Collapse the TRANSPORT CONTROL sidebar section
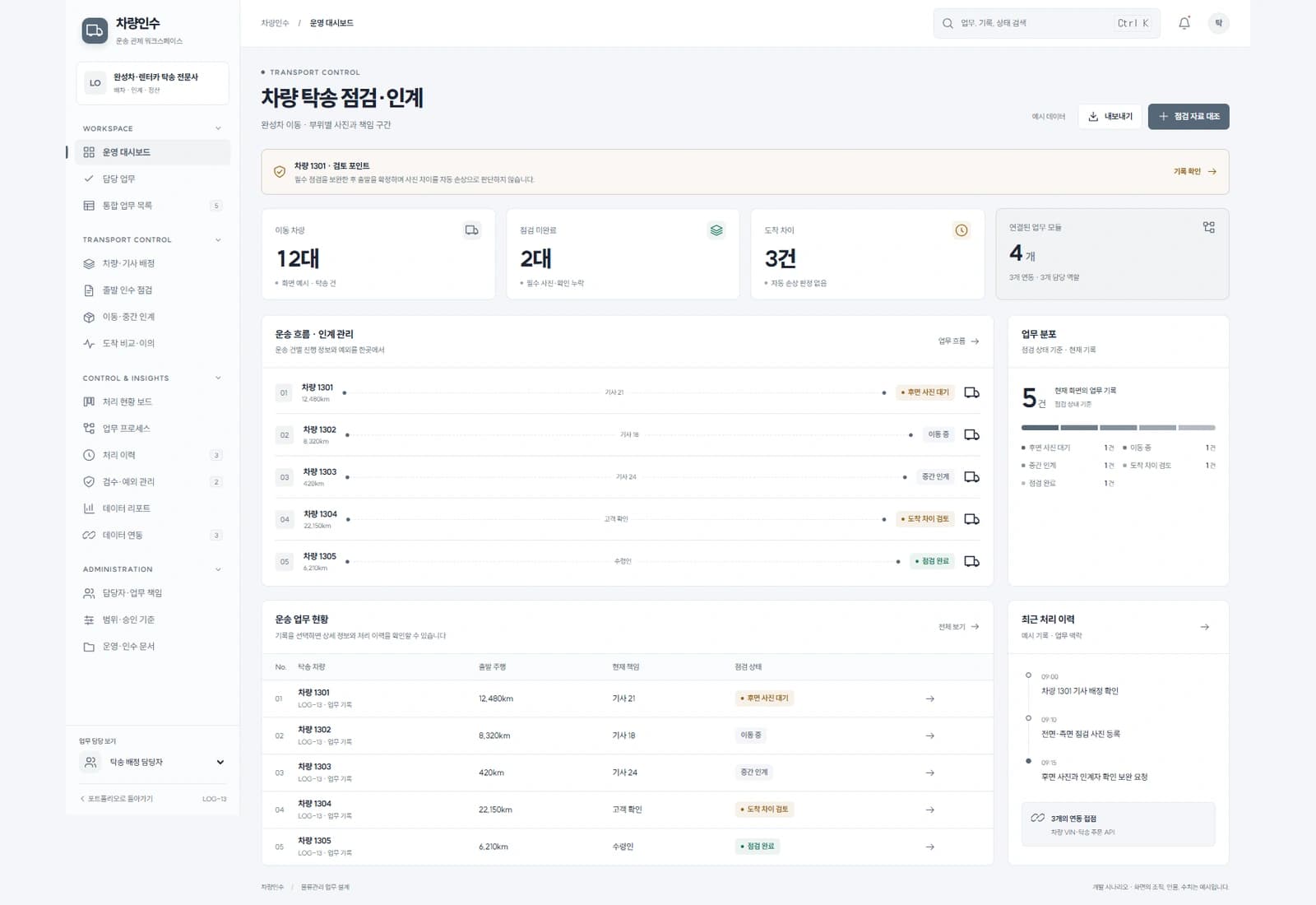This screenshot has height=905, width=1316. point(218,240)
